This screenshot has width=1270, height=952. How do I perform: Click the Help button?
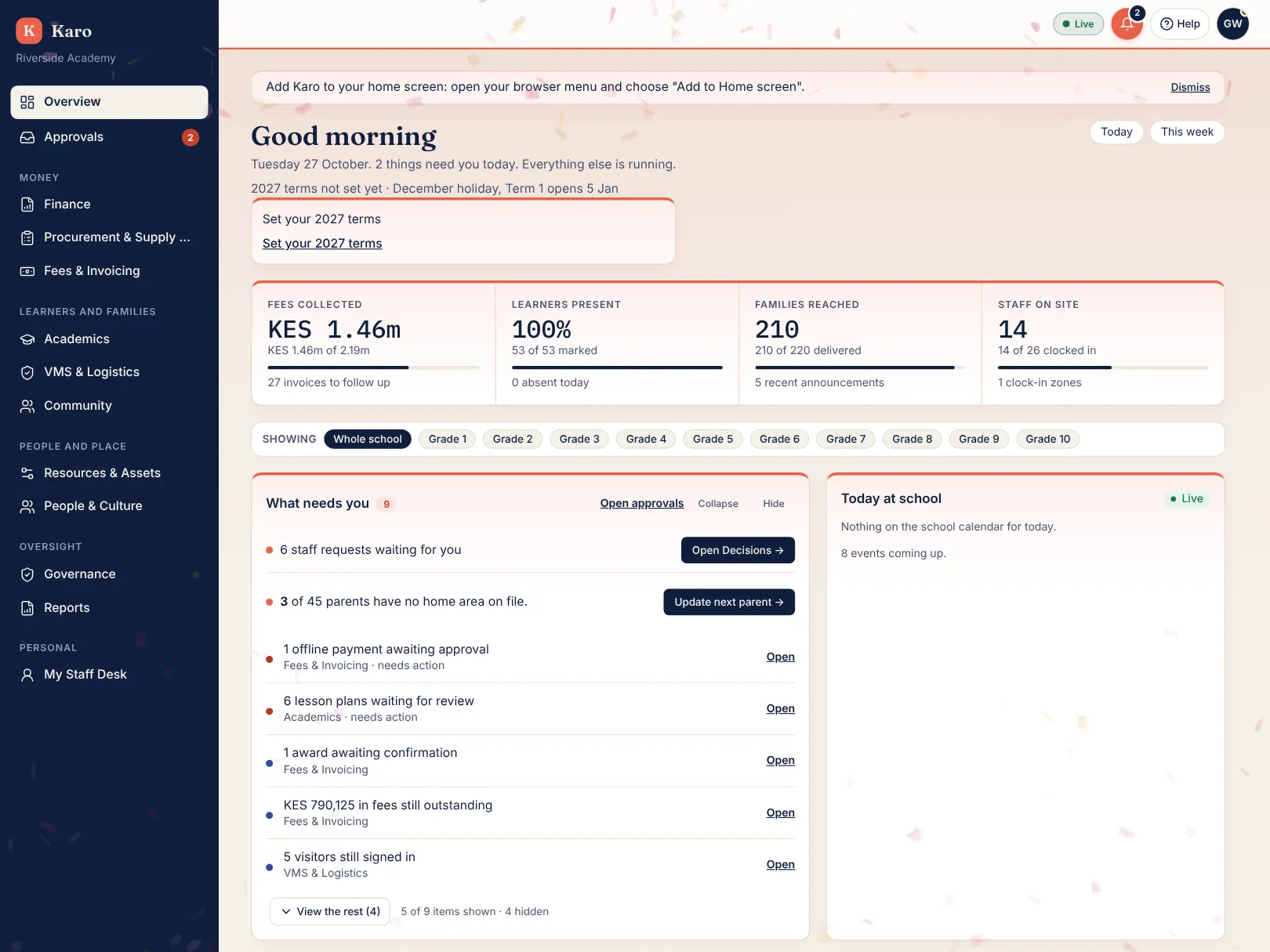1180,24
